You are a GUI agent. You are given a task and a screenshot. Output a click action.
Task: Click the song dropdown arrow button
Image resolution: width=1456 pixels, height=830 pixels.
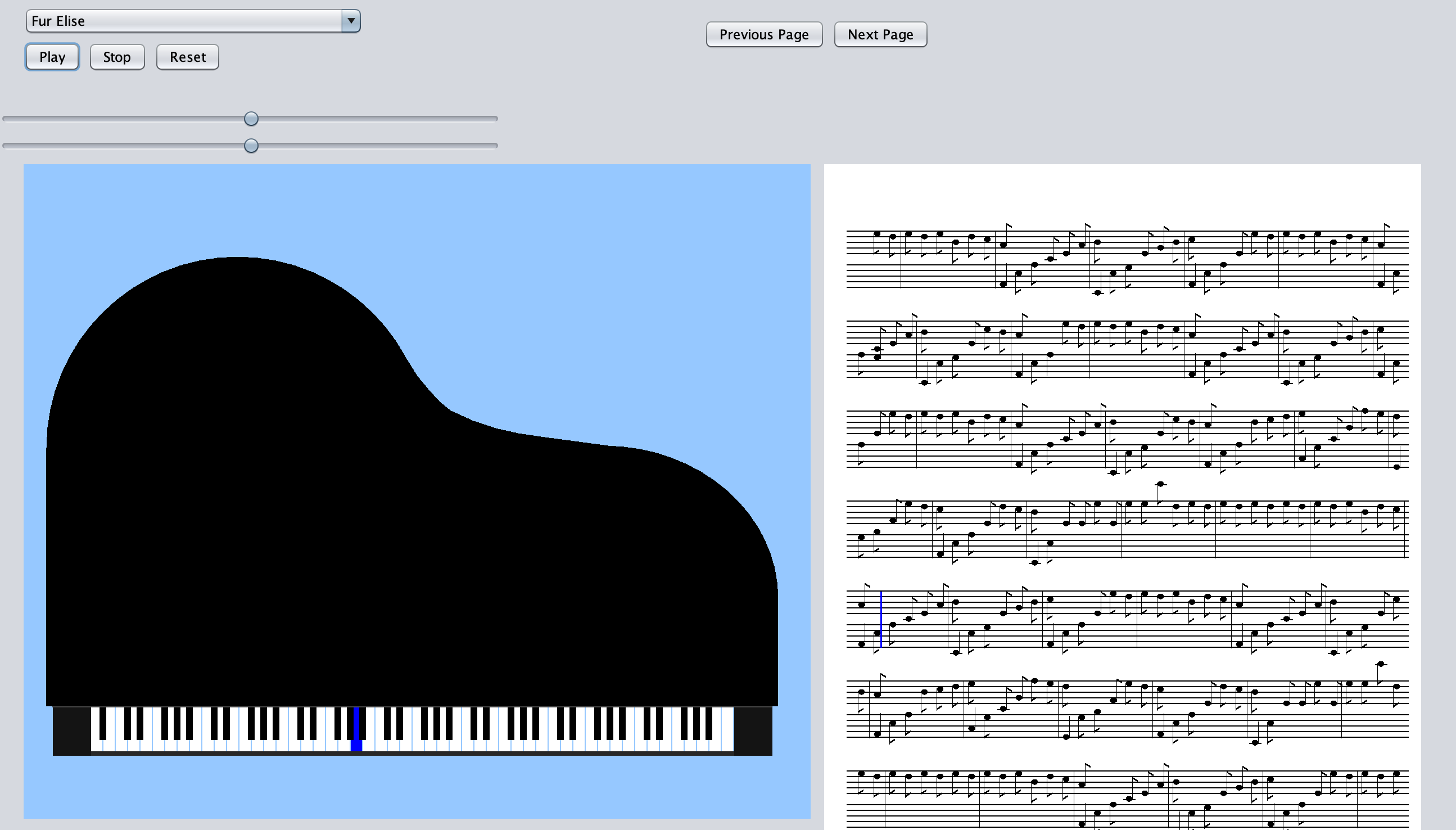click(x=351, y=21)
